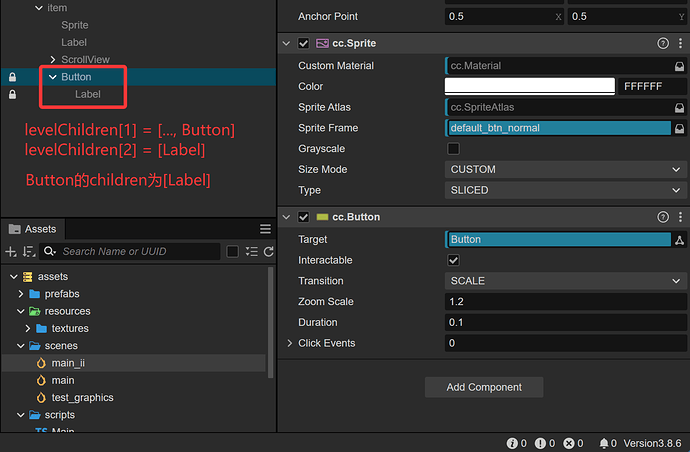Disable the cc.Button component checkbox

(x=303, y=217)
